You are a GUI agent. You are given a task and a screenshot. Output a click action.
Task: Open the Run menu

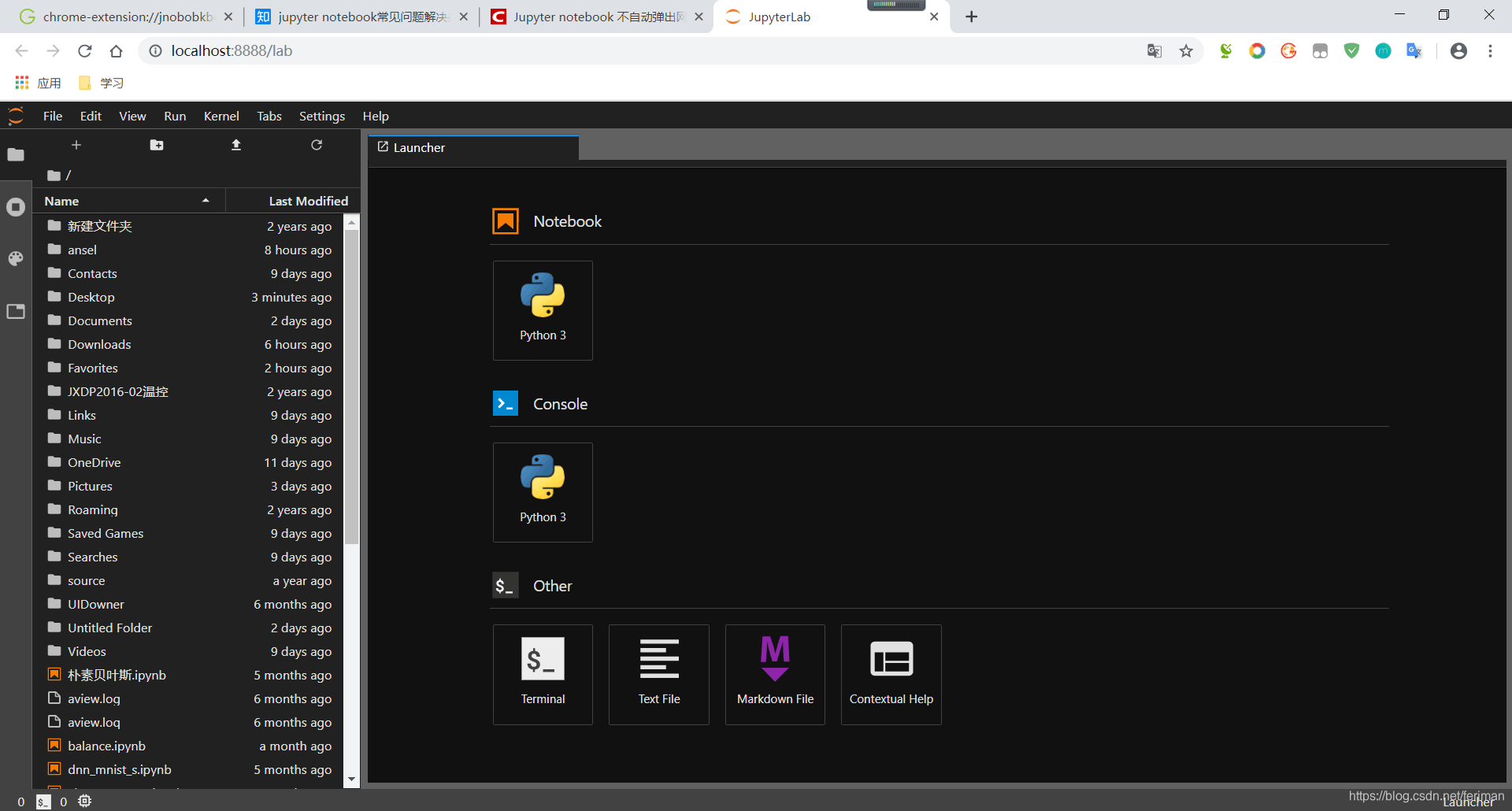[175, 116]
